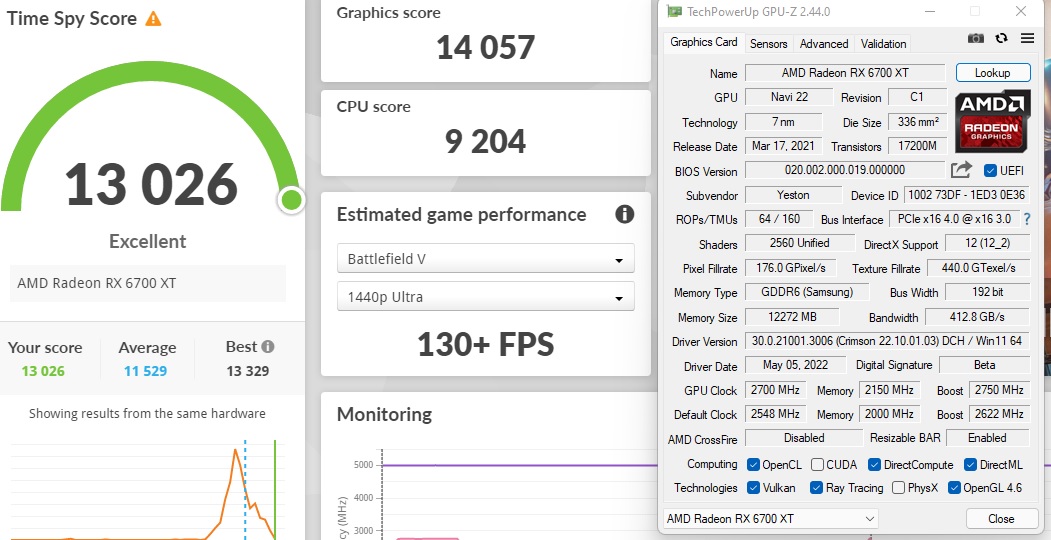Open the AMD Radeon RX 6700 XT GPU selector
This screenshot has height=540, width=1051.
click(x=770, y=519)
